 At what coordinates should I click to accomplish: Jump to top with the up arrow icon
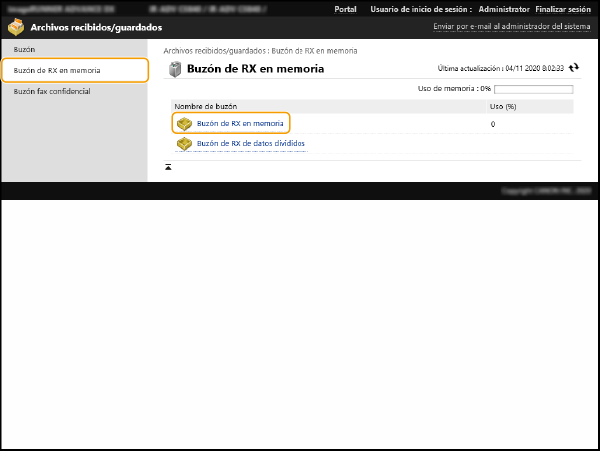tap(168, 166)
